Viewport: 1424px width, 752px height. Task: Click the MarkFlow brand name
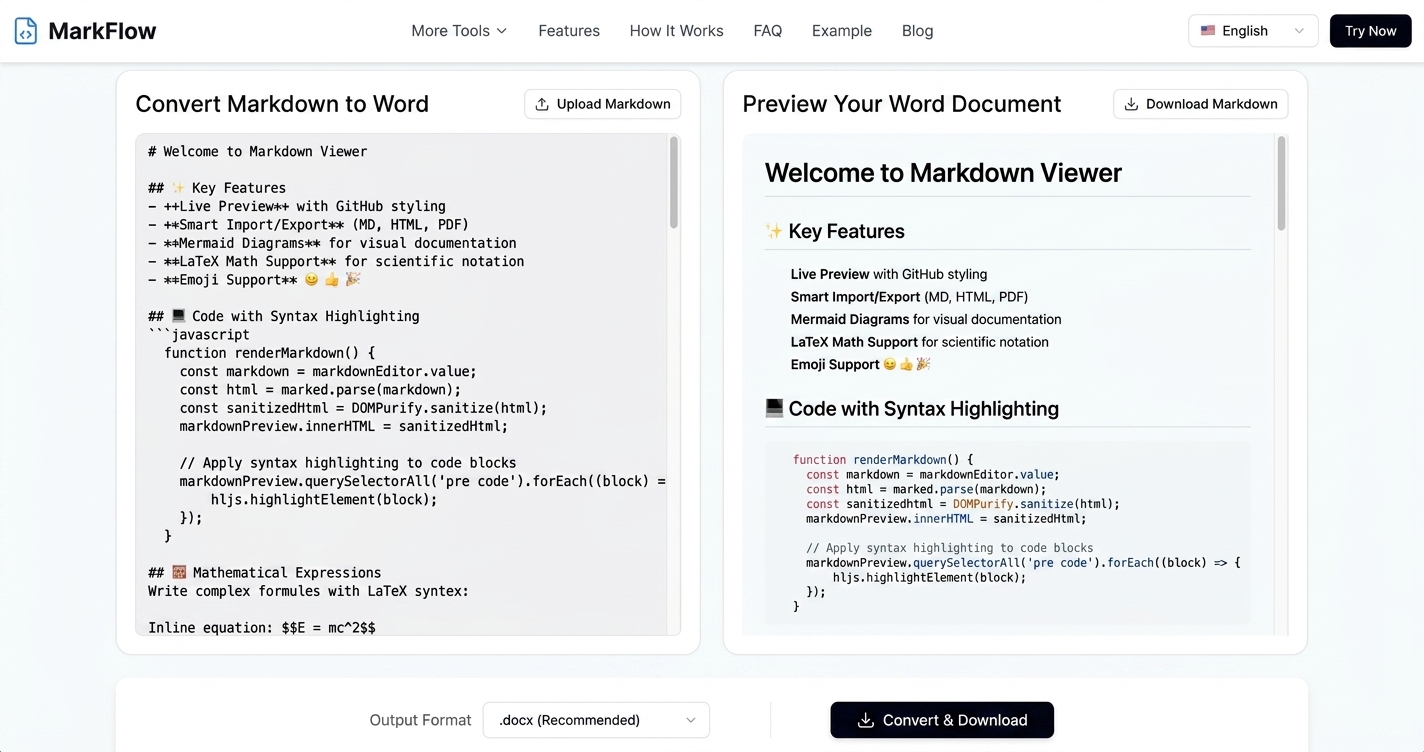tap(102, 31)
